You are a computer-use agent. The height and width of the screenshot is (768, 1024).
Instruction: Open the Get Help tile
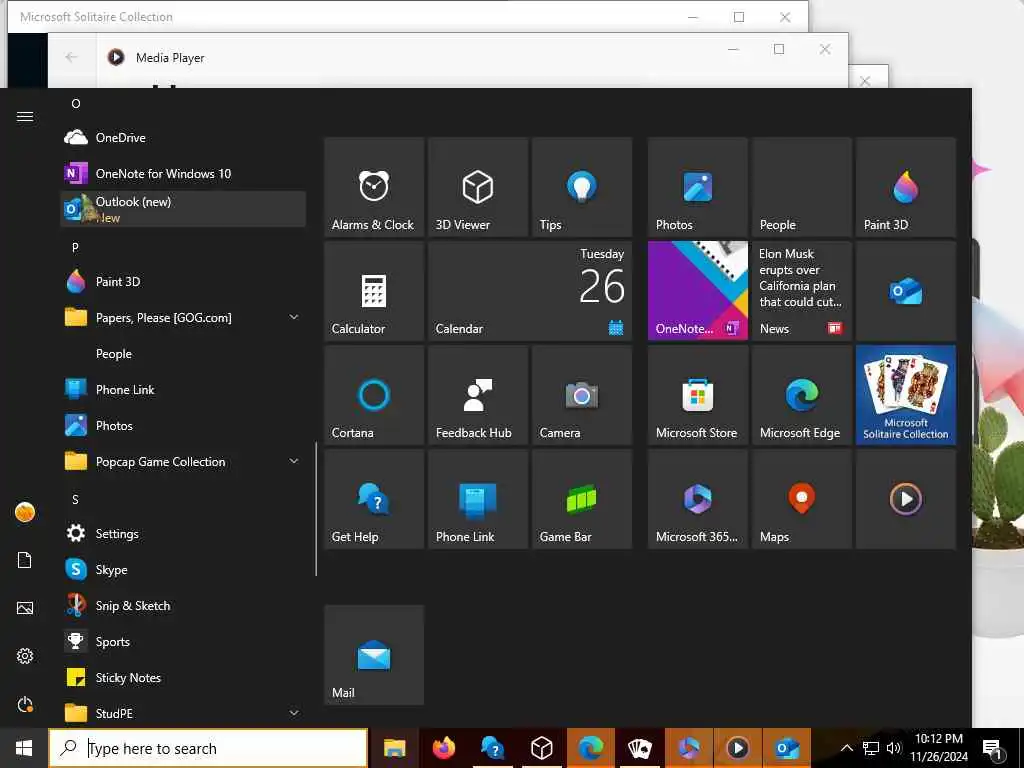click(x=374, y=499)
